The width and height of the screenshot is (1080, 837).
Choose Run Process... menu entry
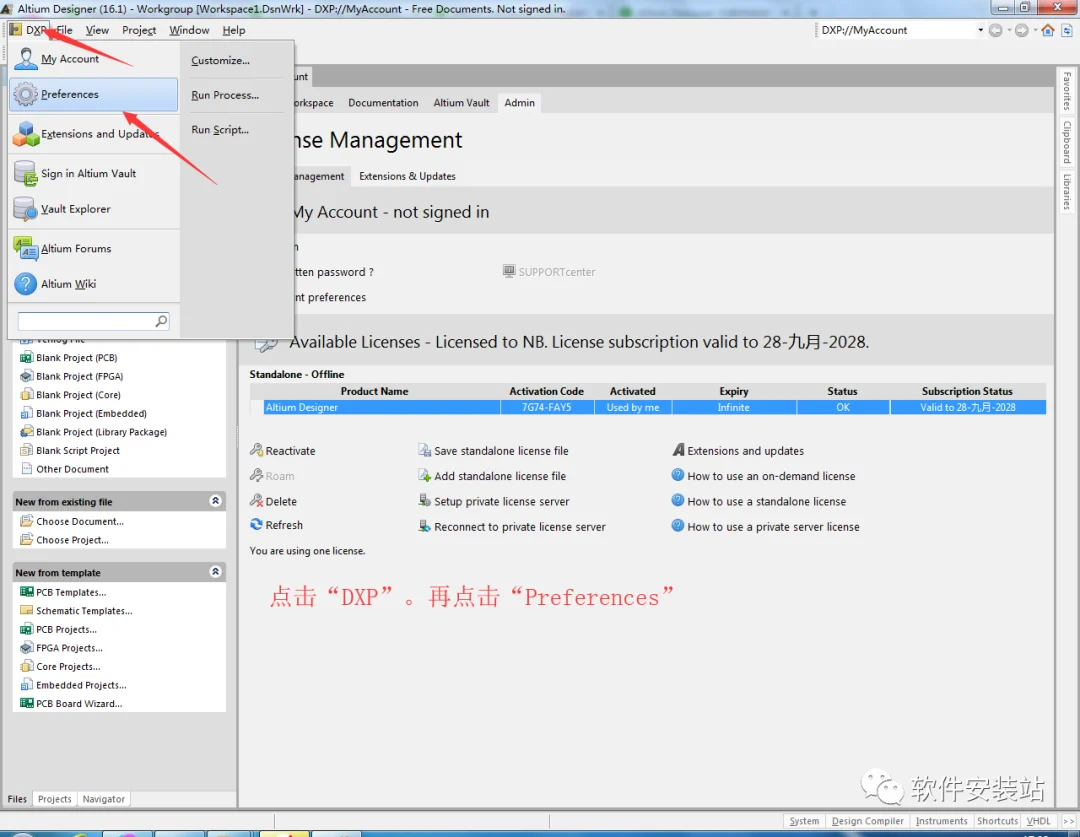tap(225, 95)
